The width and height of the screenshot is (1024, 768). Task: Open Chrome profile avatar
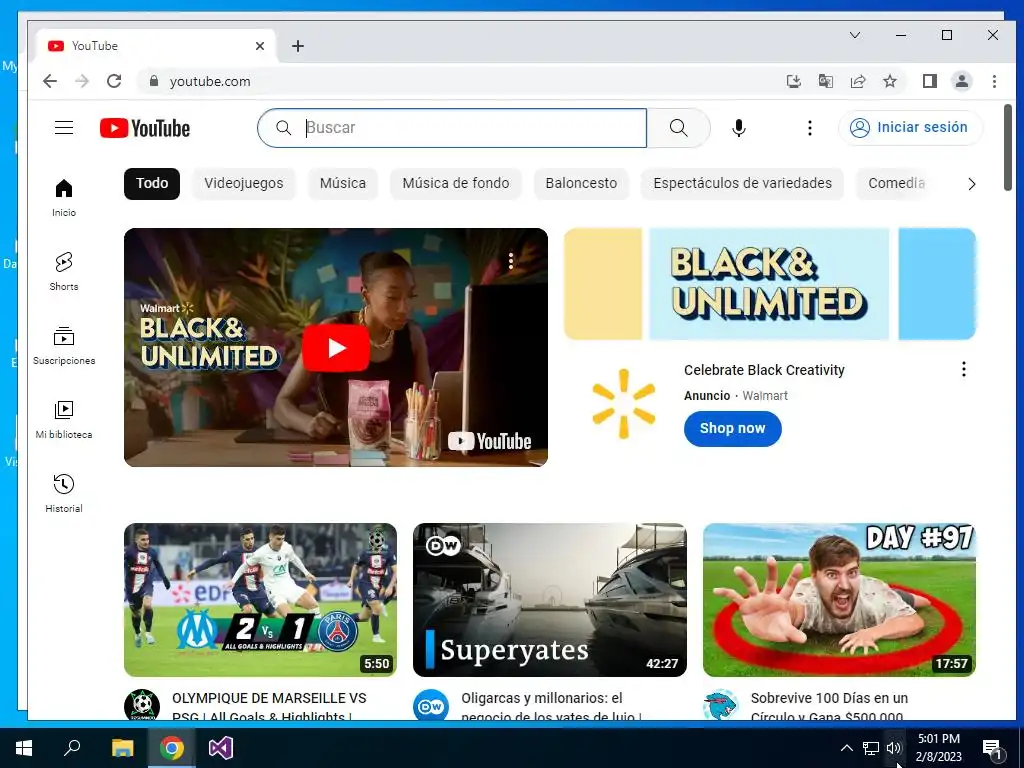[962, 82]
